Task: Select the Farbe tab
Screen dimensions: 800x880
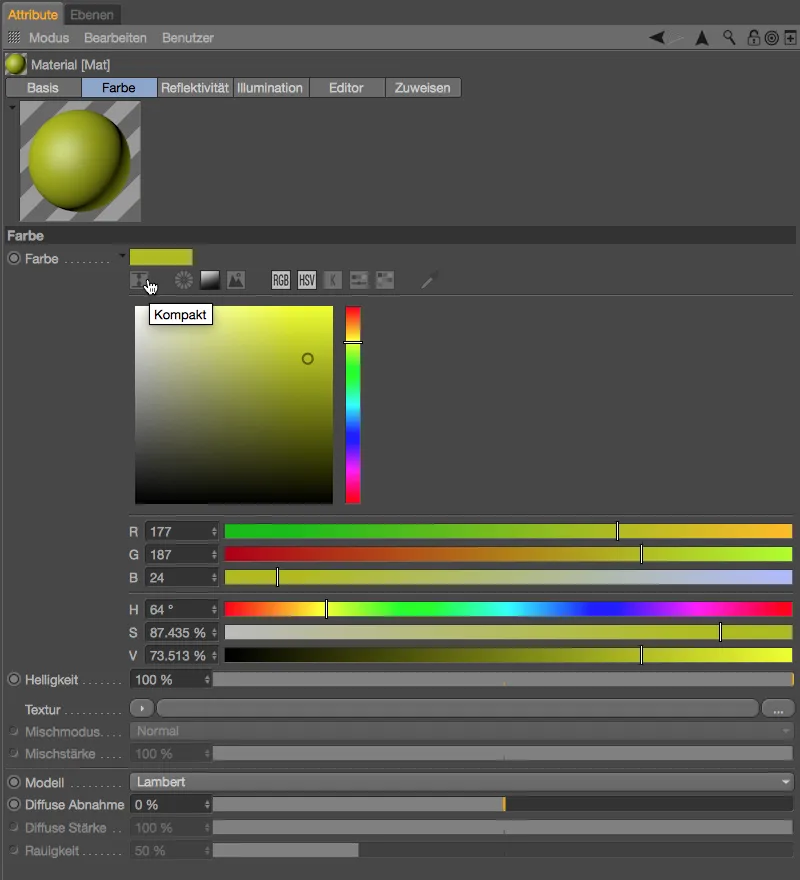Action: pos(118,88)
